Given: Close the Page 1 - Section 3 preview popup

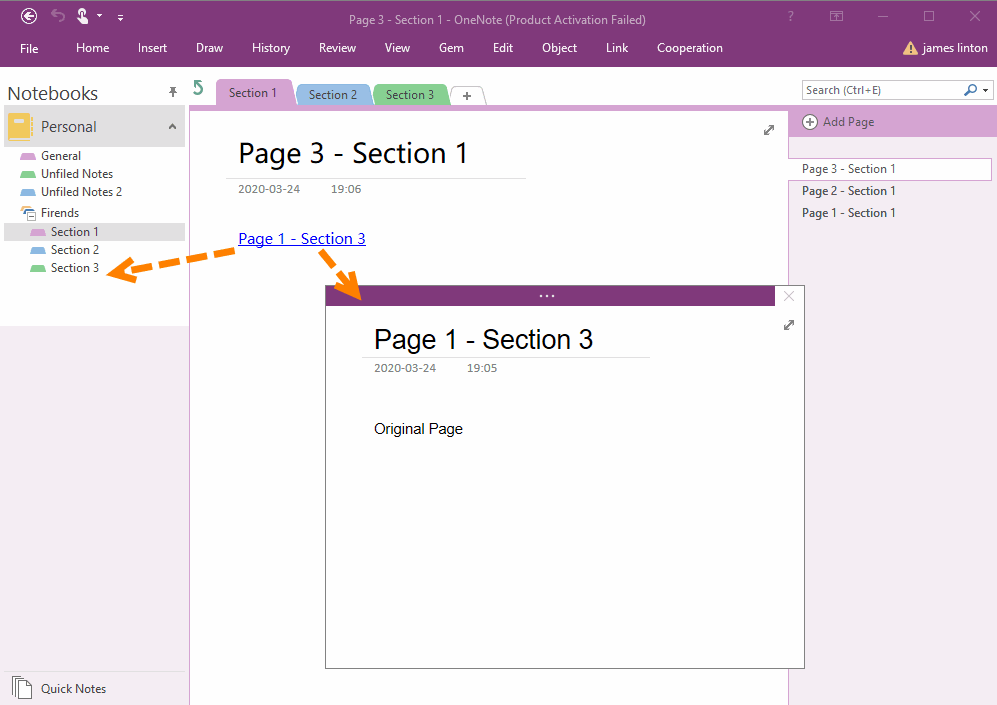Looking at the screenshot, I should 789,296.
